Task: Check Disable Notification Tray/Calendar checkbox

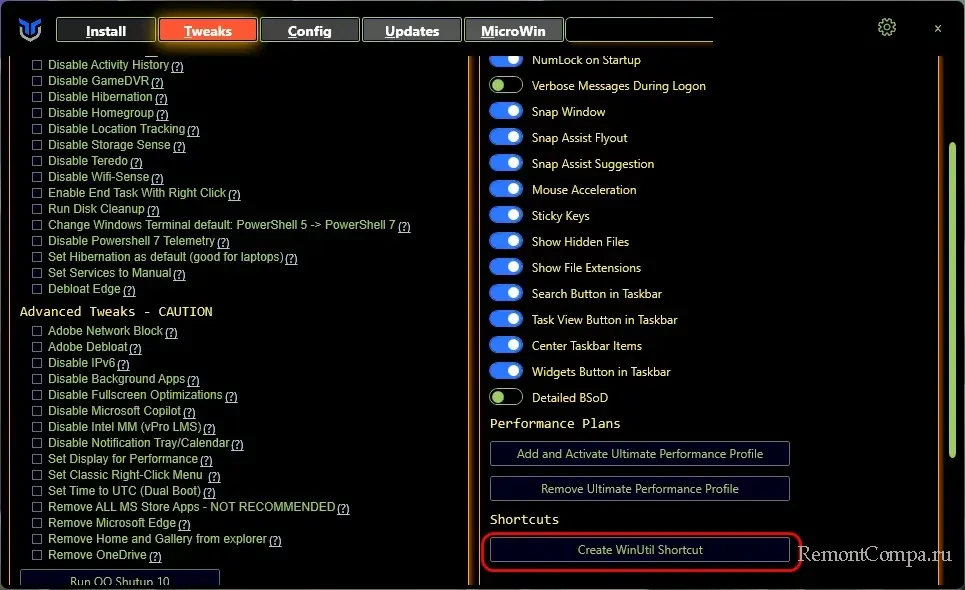Action: coord(37,443)
